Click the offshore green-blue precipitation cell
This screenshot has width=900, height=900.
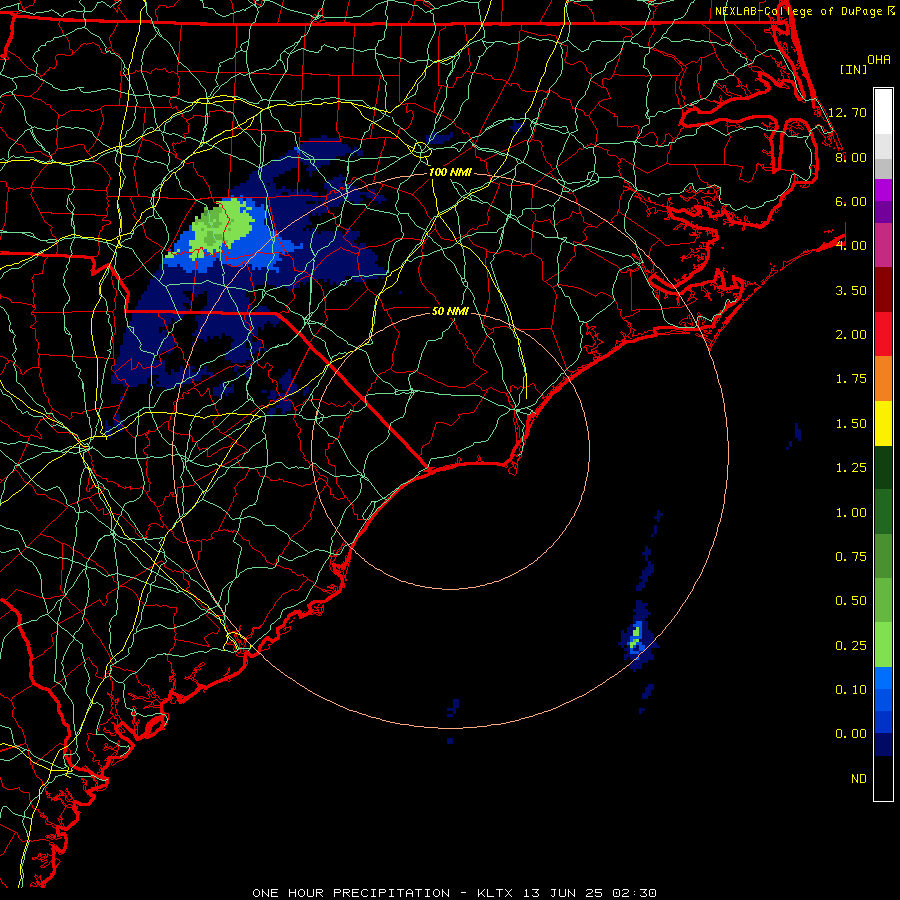click(637, 638)
